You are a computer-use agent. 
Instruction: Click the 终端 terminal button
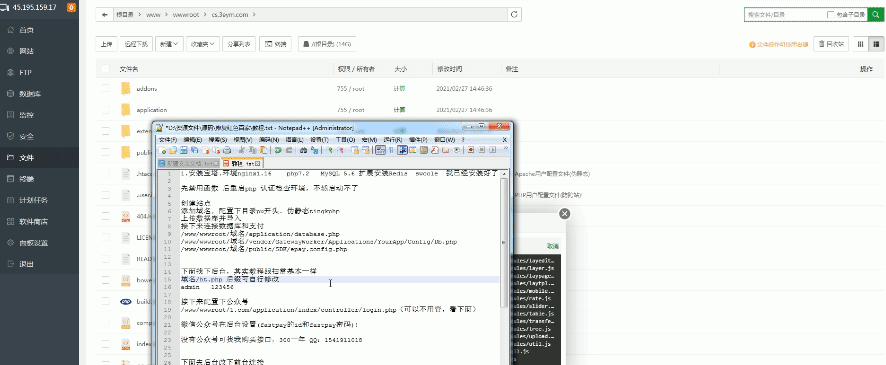pos(275,44)
